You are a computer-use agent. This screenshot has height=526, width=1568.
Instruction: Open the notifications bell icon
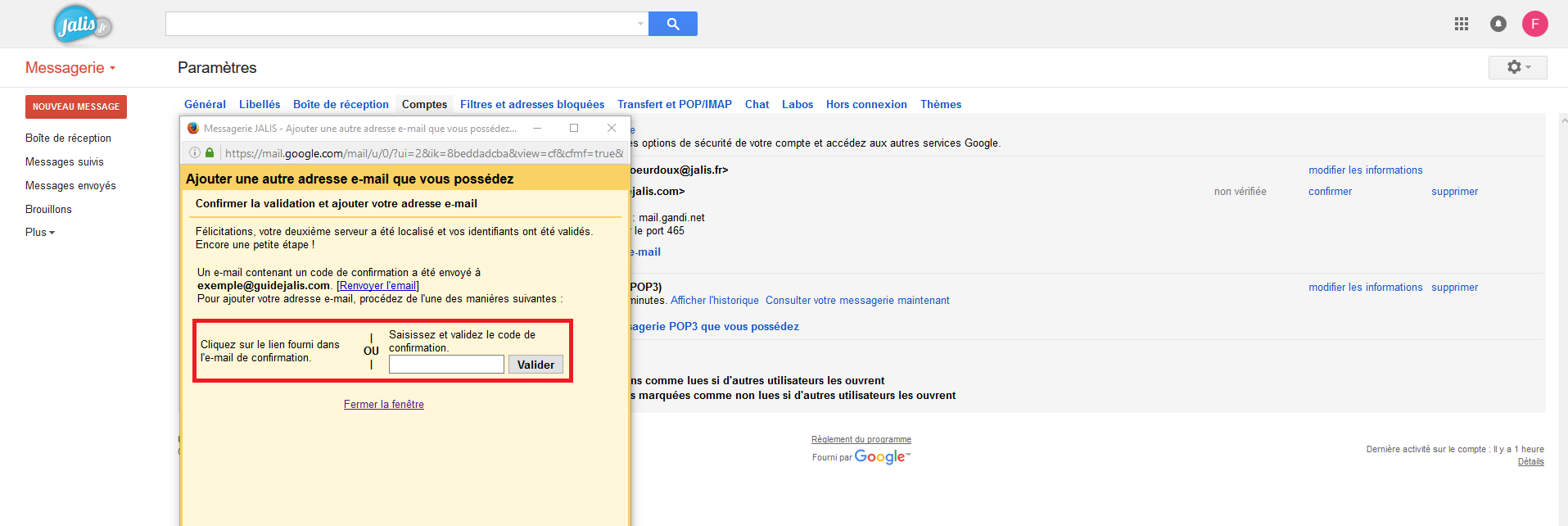coord(1498,24)
